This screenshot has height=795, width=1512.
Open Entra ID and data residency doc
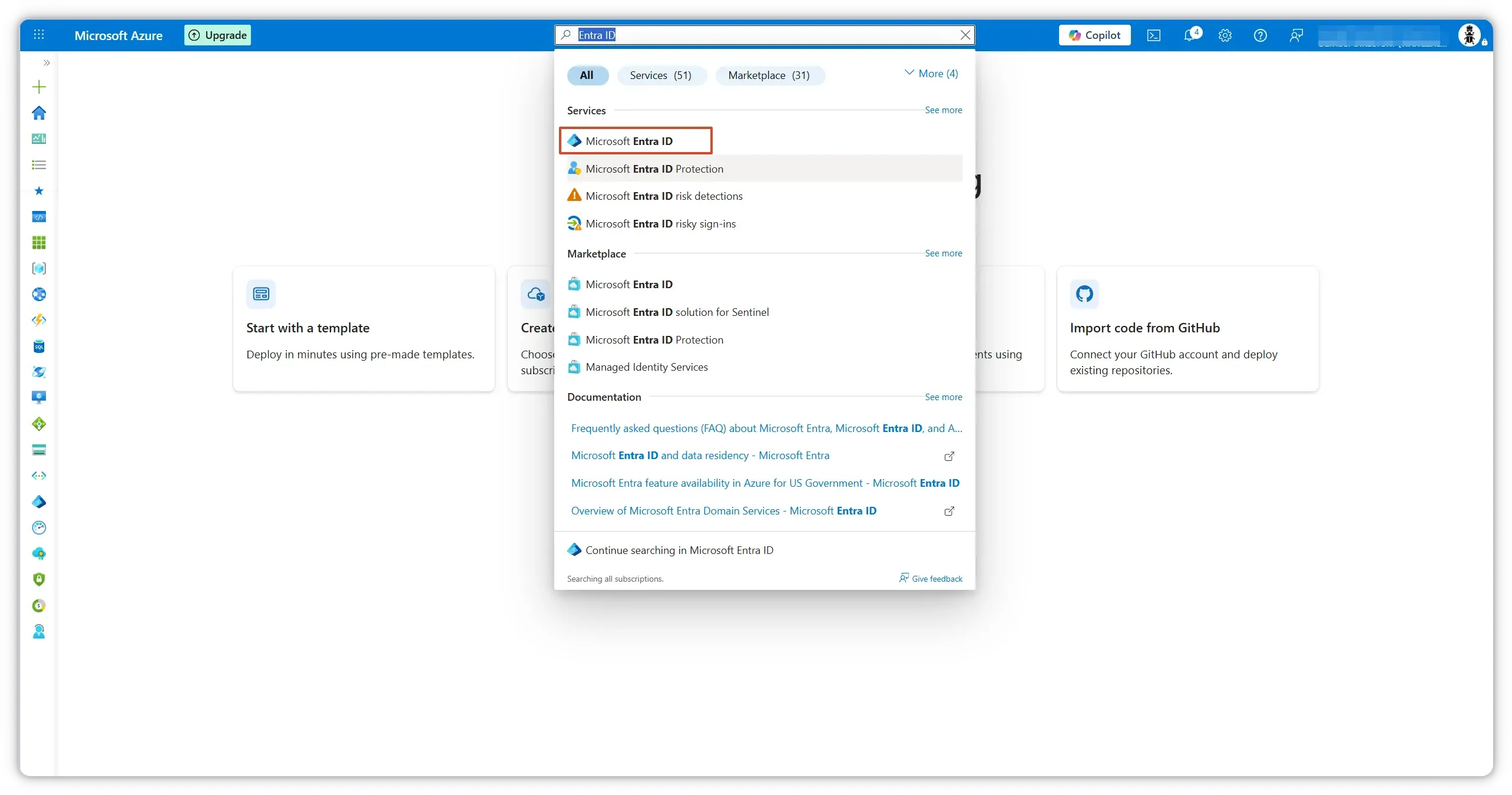(700, 455)
